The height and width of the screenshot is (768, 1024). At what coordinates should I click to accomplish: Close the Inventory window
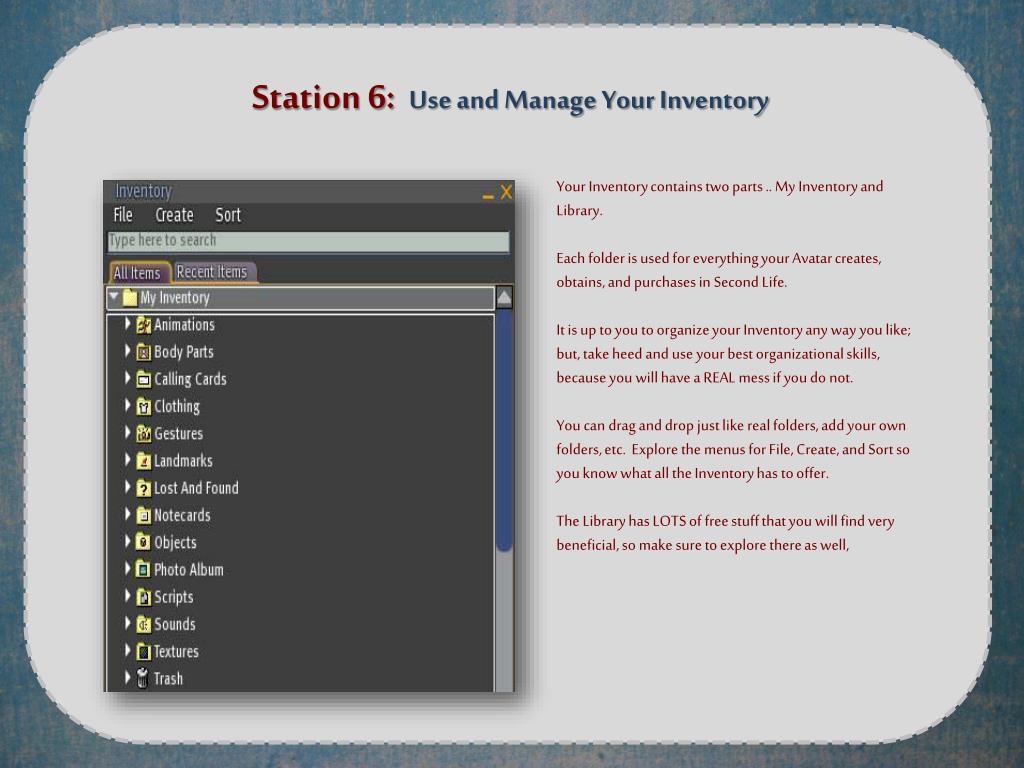click(506, 192)
